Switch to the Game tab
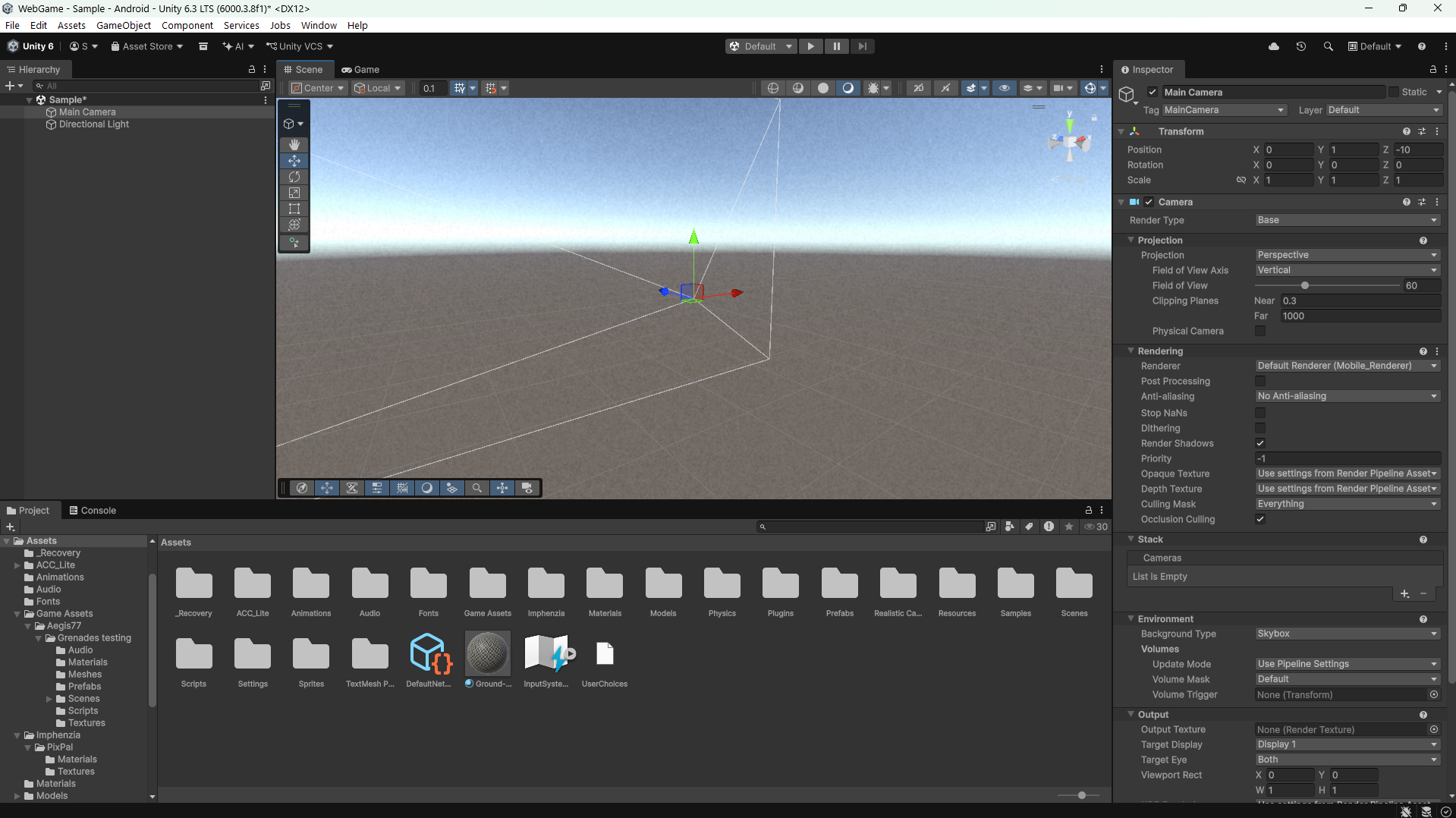This screenshot has width=1456, height=818. click(360, 69)
